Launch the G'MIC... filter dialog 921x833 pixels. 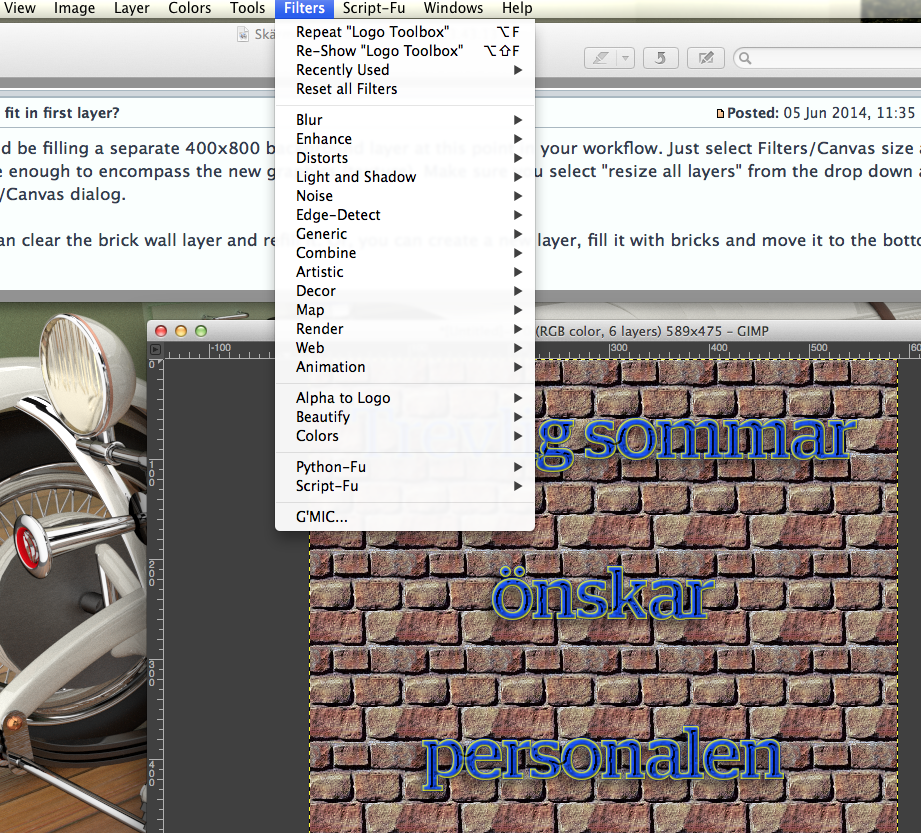pos(405,517)
